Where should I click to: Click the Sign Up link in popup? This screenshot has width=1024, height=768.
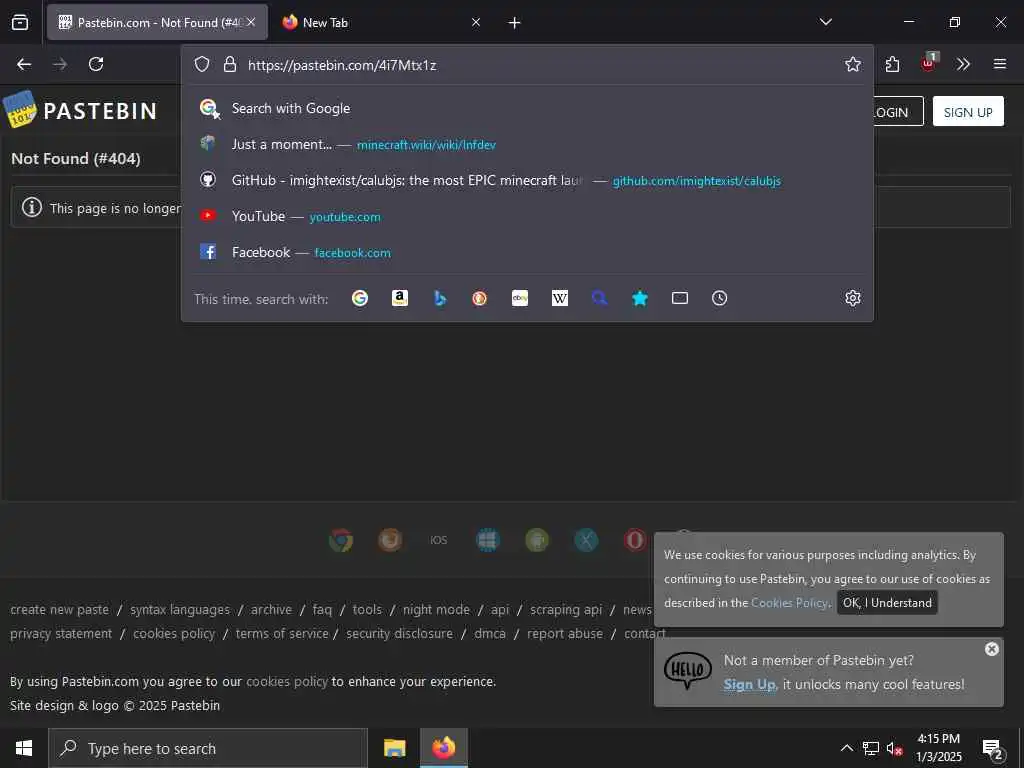pyautogui.click(x=749, y=684)
